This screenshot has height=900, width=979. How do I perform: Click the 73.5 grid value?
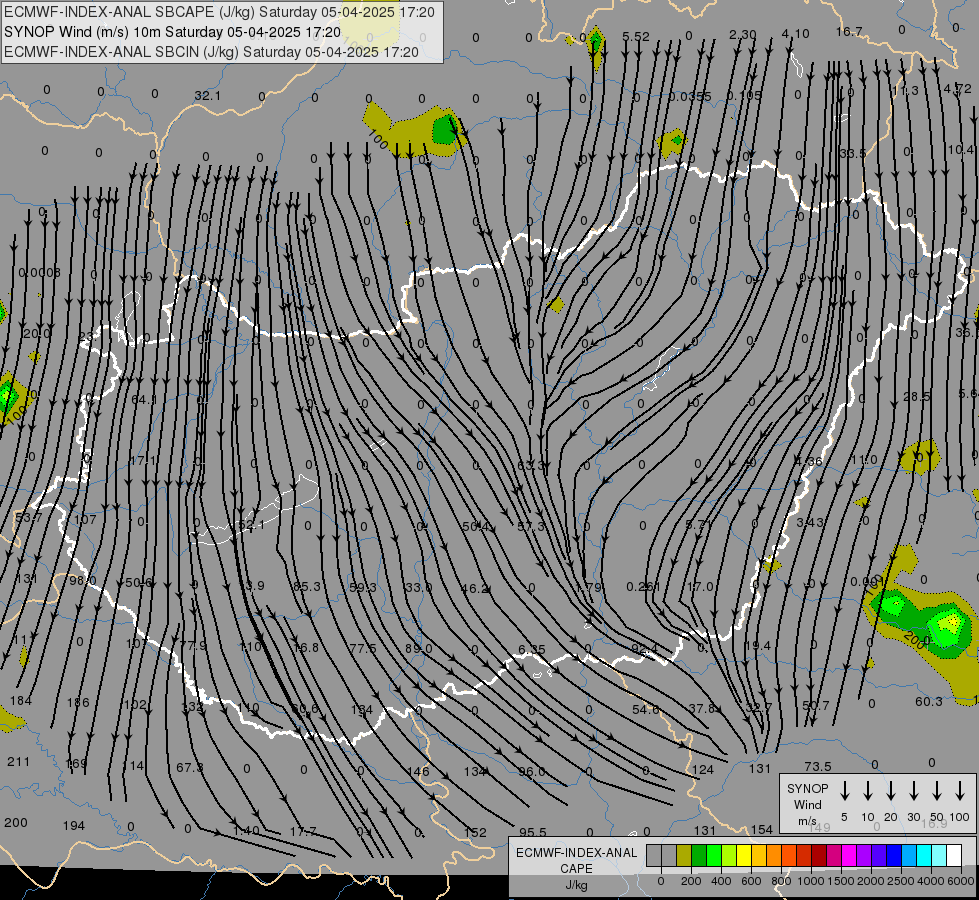818,766
